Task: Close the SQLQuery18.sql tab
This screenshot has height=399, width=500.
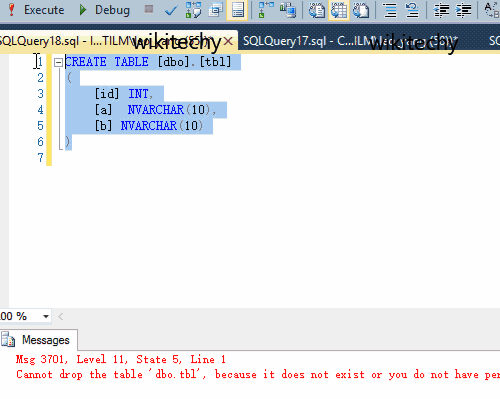Action: [228, 41]
